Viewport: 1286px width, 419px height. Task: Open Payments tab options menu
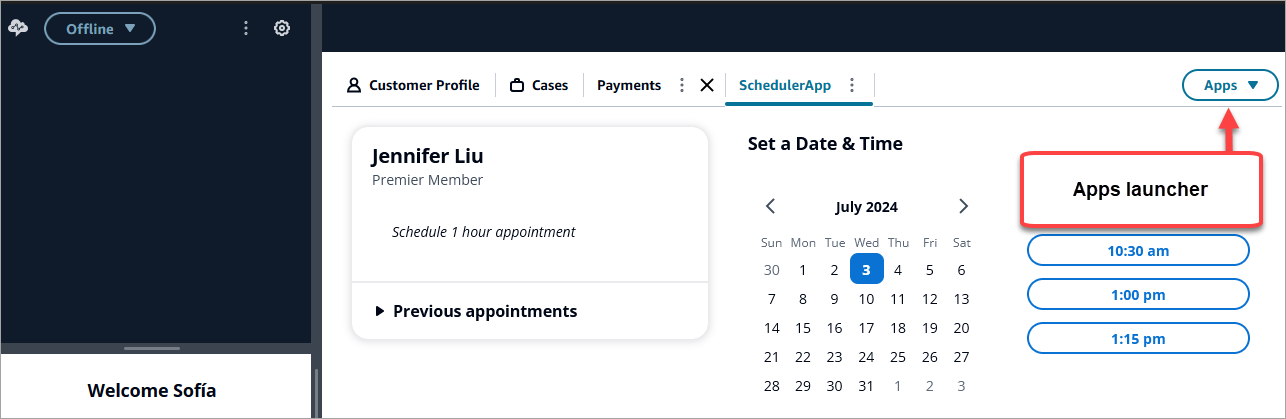point(682,85)
